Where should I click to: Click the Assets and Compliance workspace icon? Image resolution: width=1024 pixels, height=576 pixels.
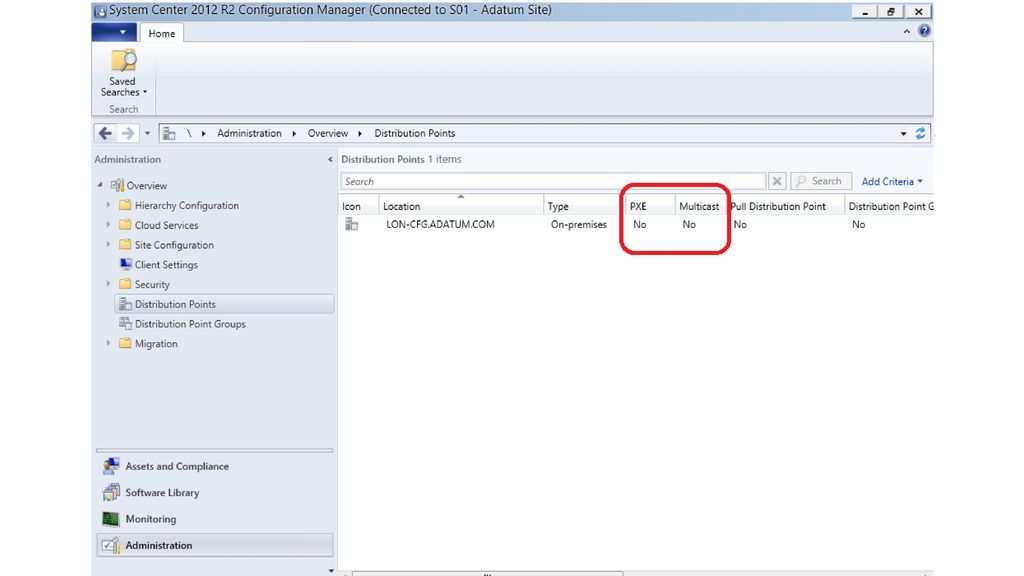(111, 466)
